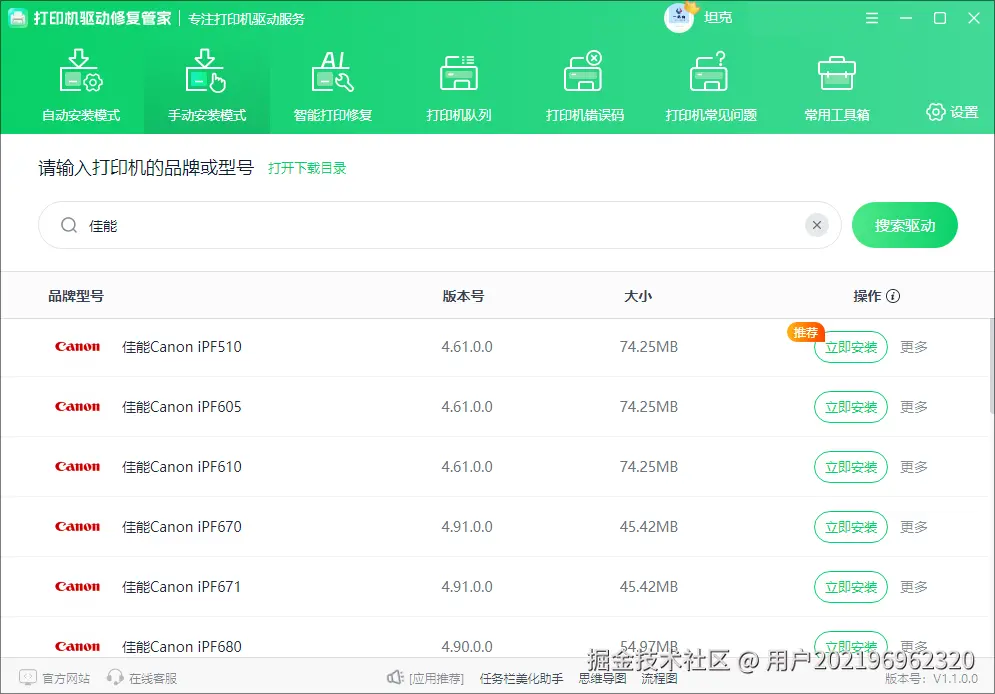The width and height of the screenshot is (995, 694).
Task: Open the hamburger menu in title bar
Action: coord(872,18)
